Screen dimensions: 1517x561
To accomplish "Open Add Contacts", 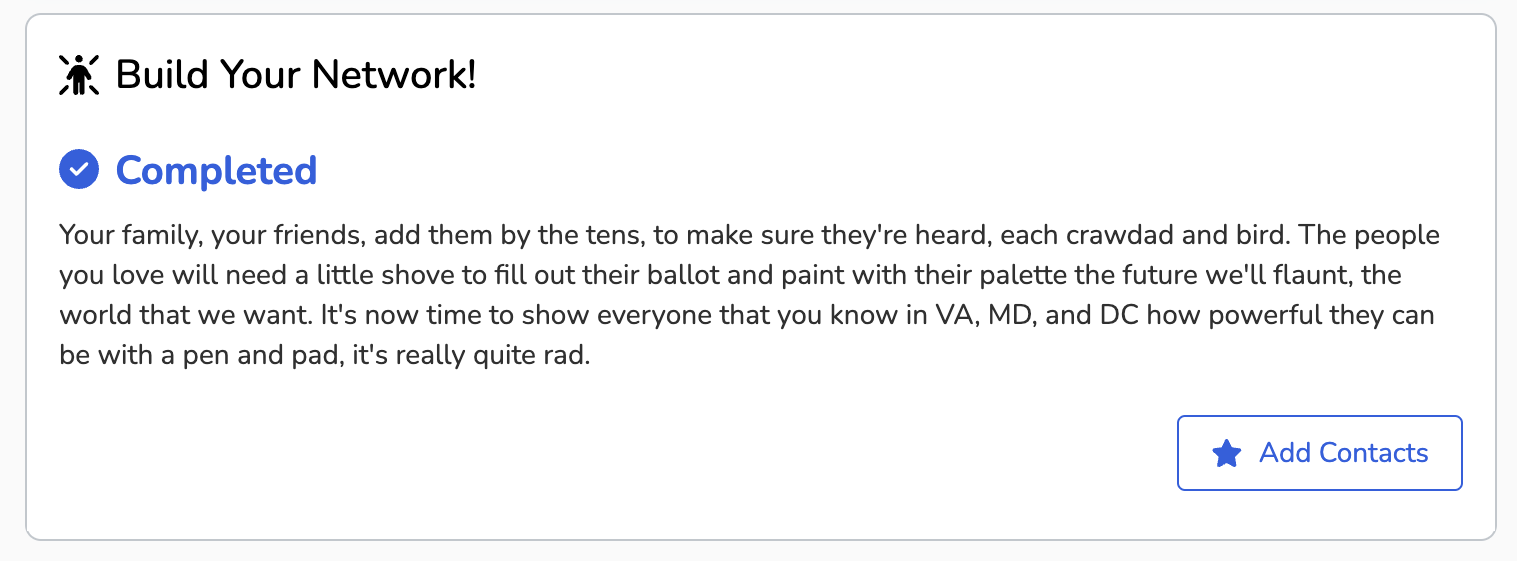I will (1320, 453).
